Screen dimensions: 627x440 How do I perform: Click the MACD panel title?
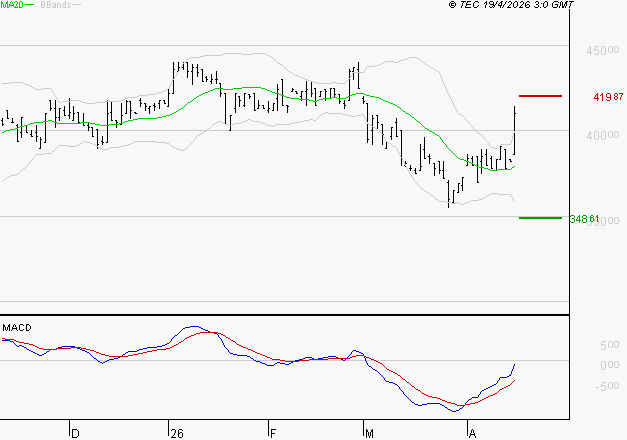coord(17,328)
